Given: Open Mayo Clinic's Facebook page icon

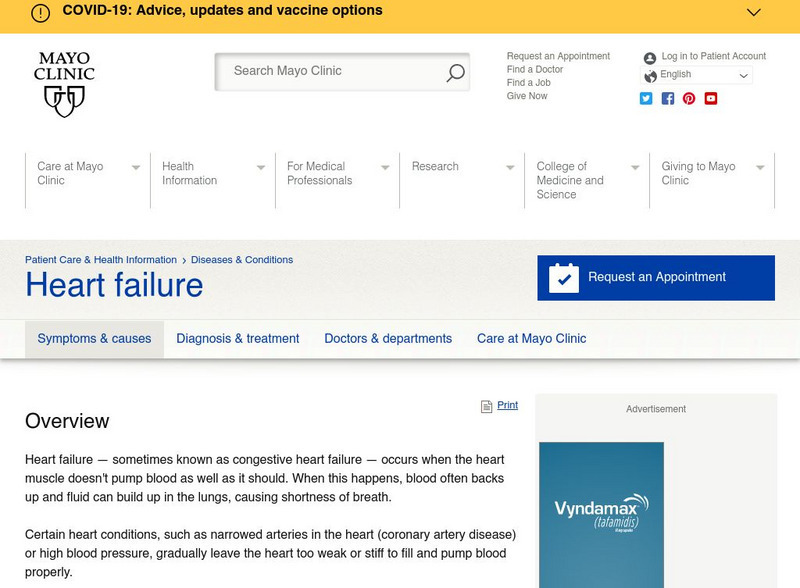Looking at the screenshot, I should [668, 98].
